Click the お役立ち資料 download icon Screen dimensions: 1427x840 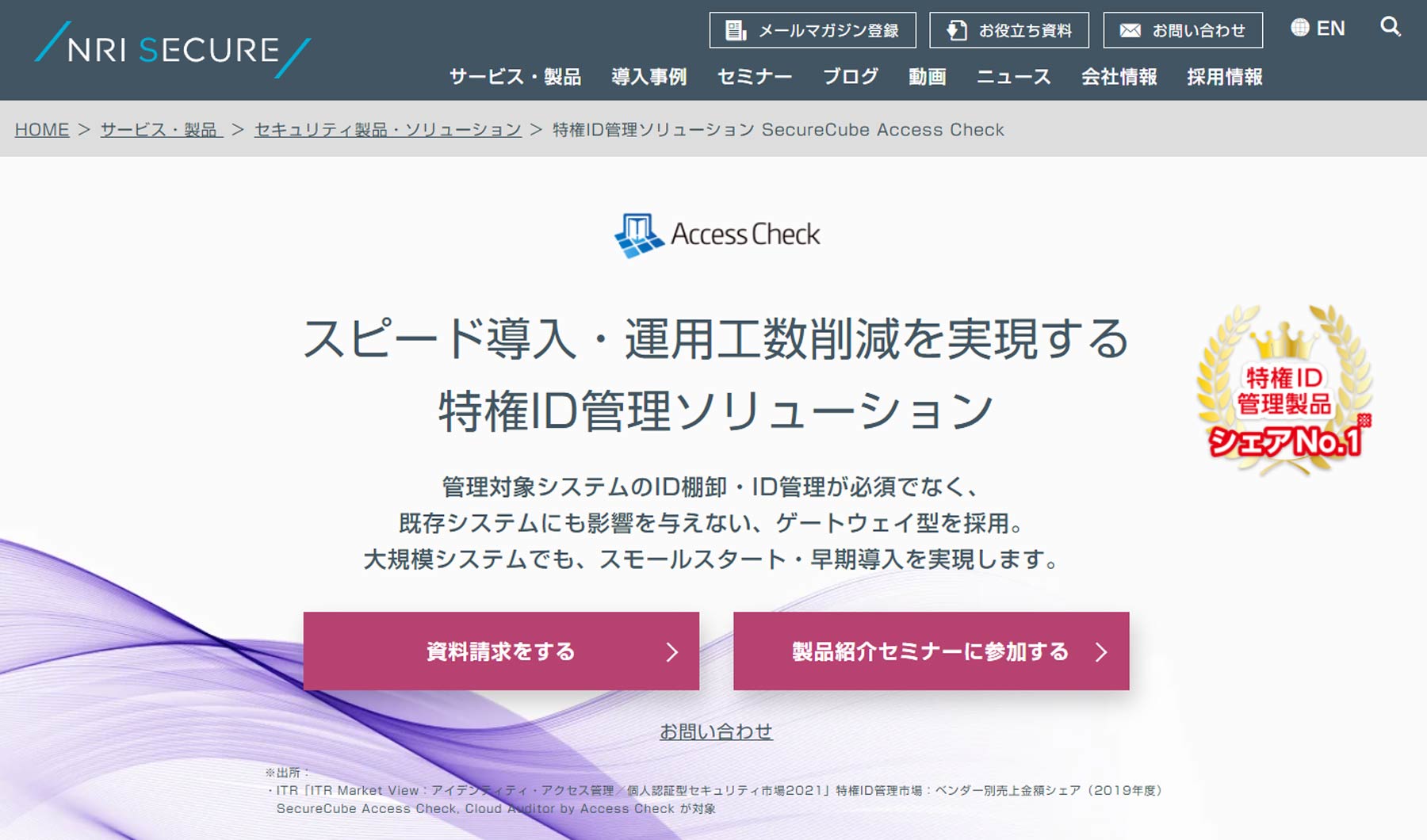[x=957, y=30]
